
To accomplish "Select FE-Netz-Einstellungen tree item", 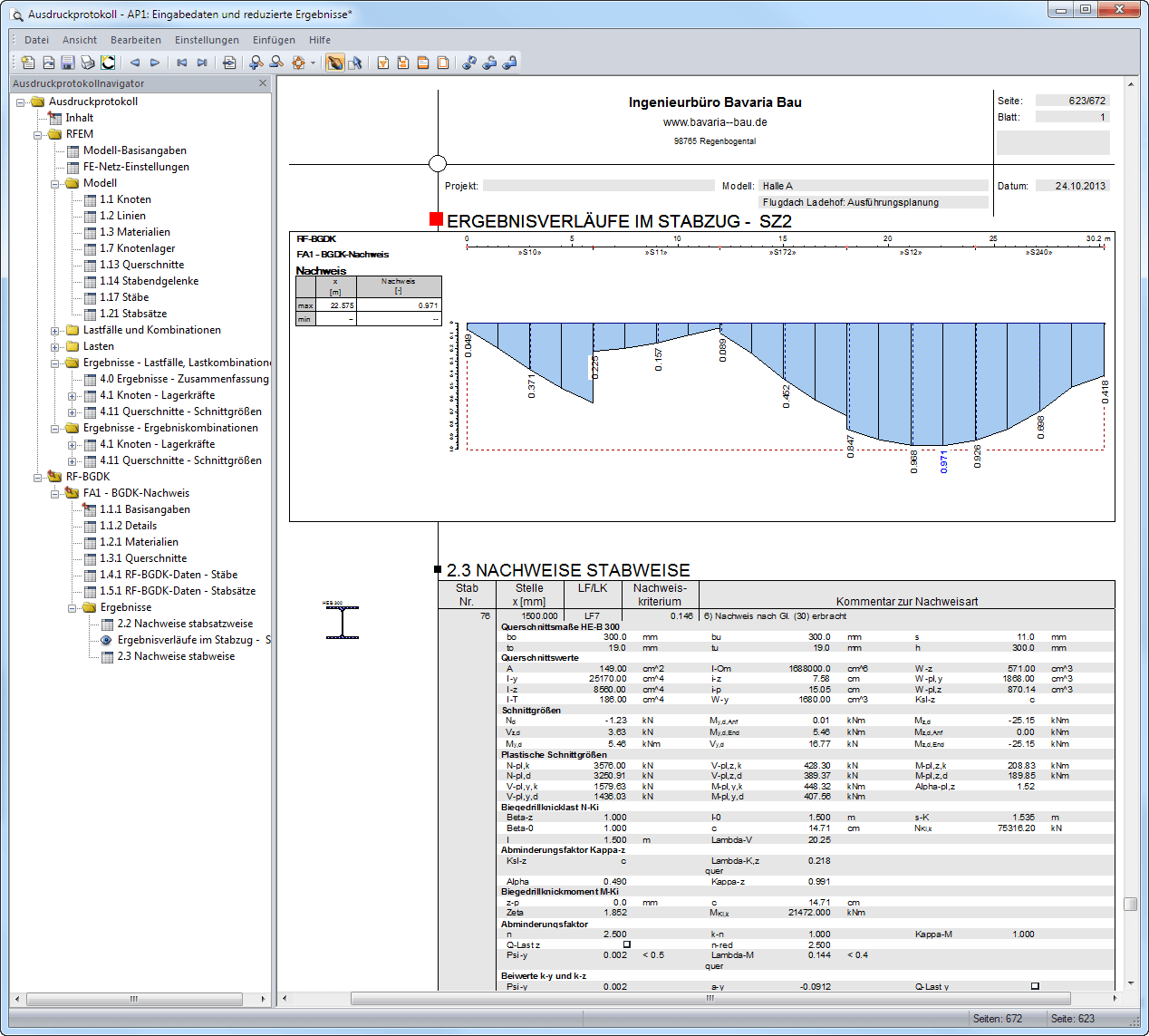I will click(x=136, y=167).
